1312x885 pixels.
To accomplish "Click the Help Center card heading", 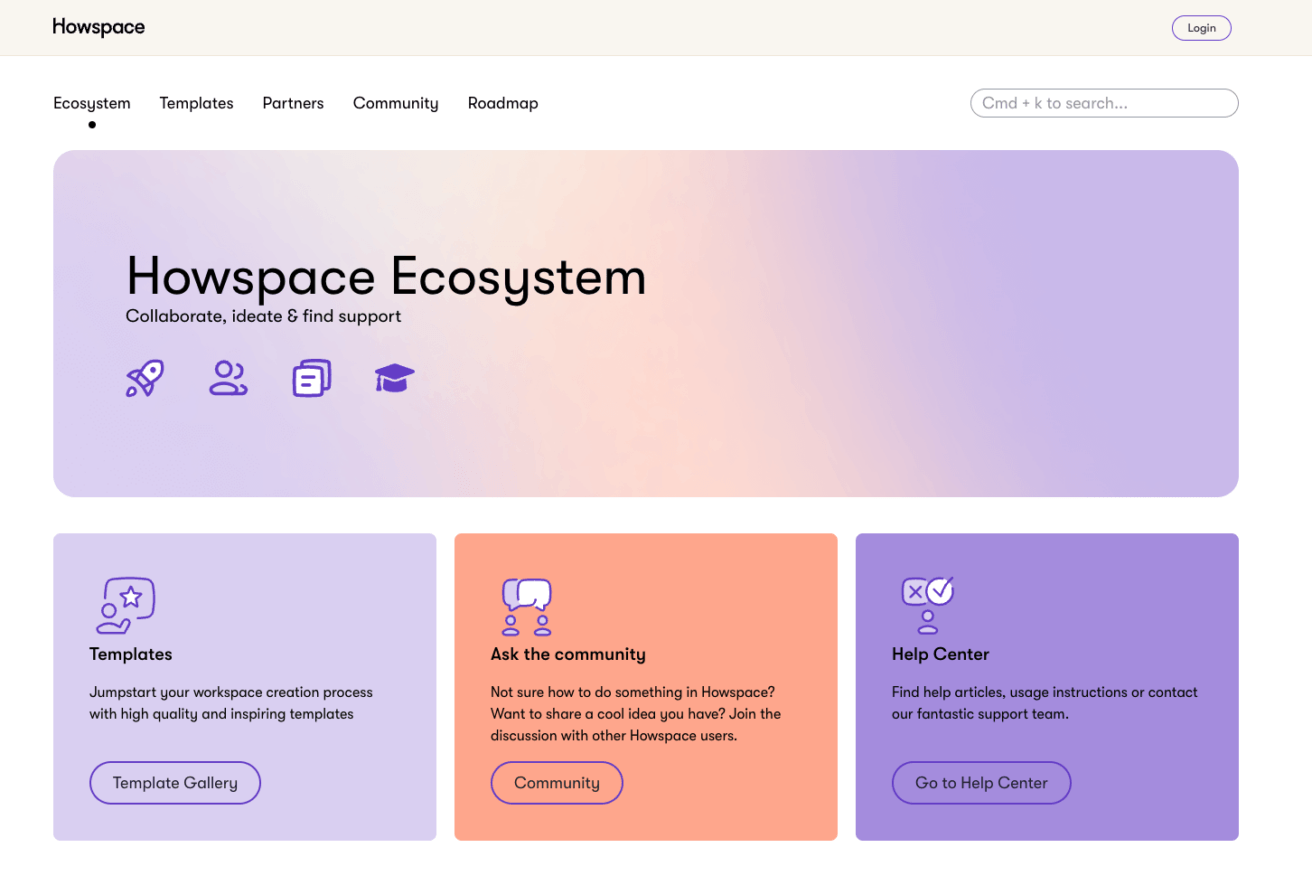I will (940, 654).
